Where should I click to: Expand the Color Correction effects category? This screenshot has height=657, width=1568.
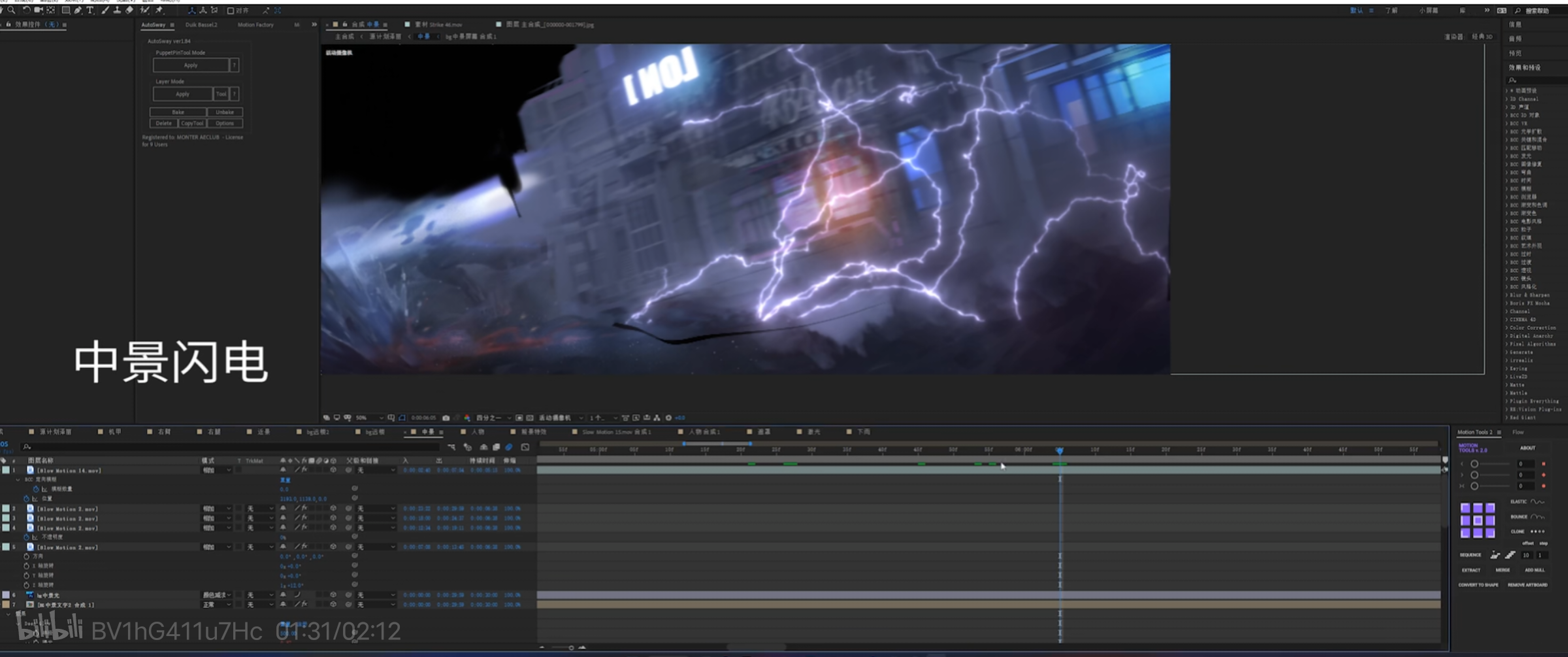tap(1508, 328)
